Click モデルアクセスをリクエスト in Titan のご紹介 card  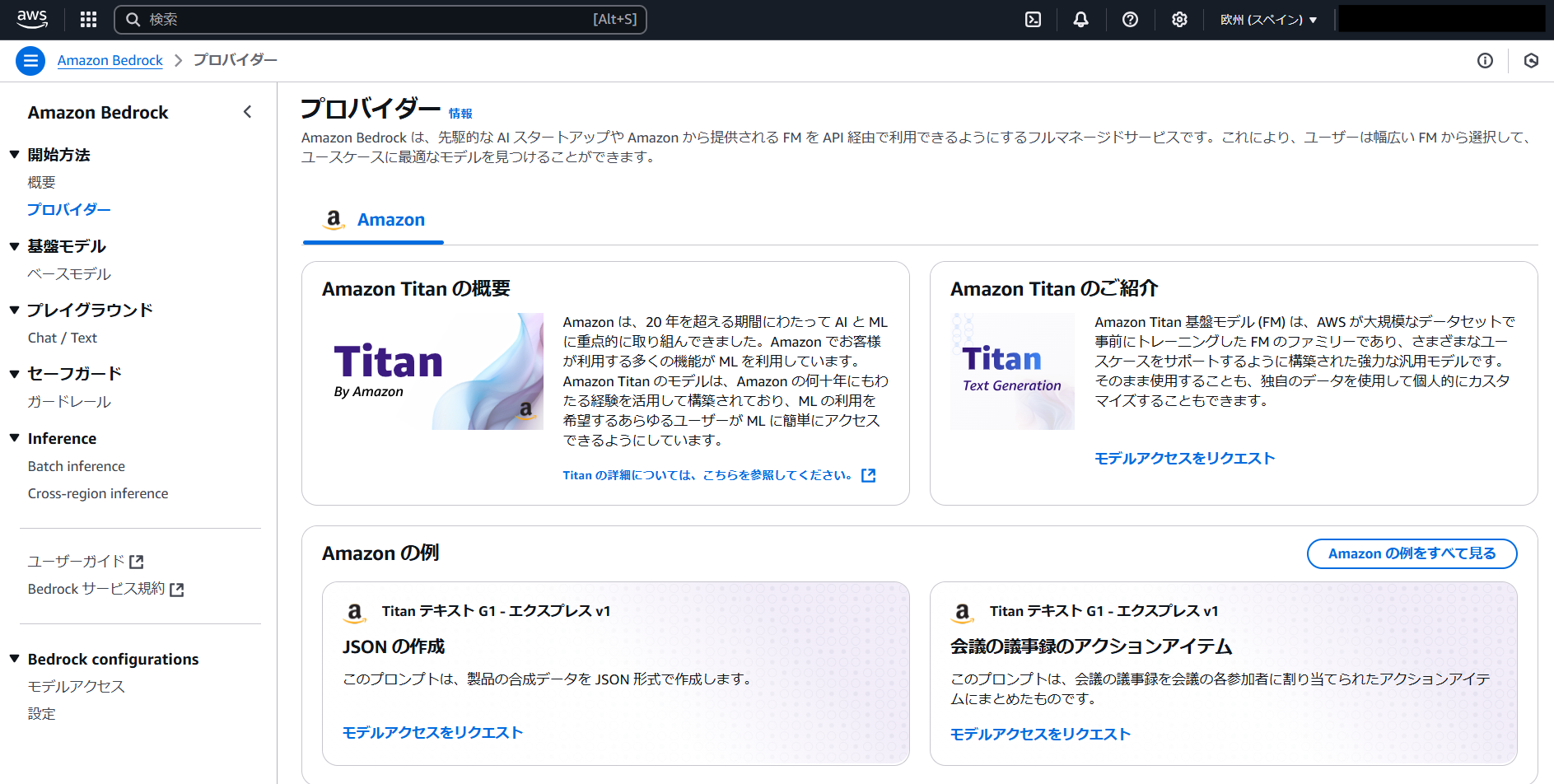point(1185,458)
